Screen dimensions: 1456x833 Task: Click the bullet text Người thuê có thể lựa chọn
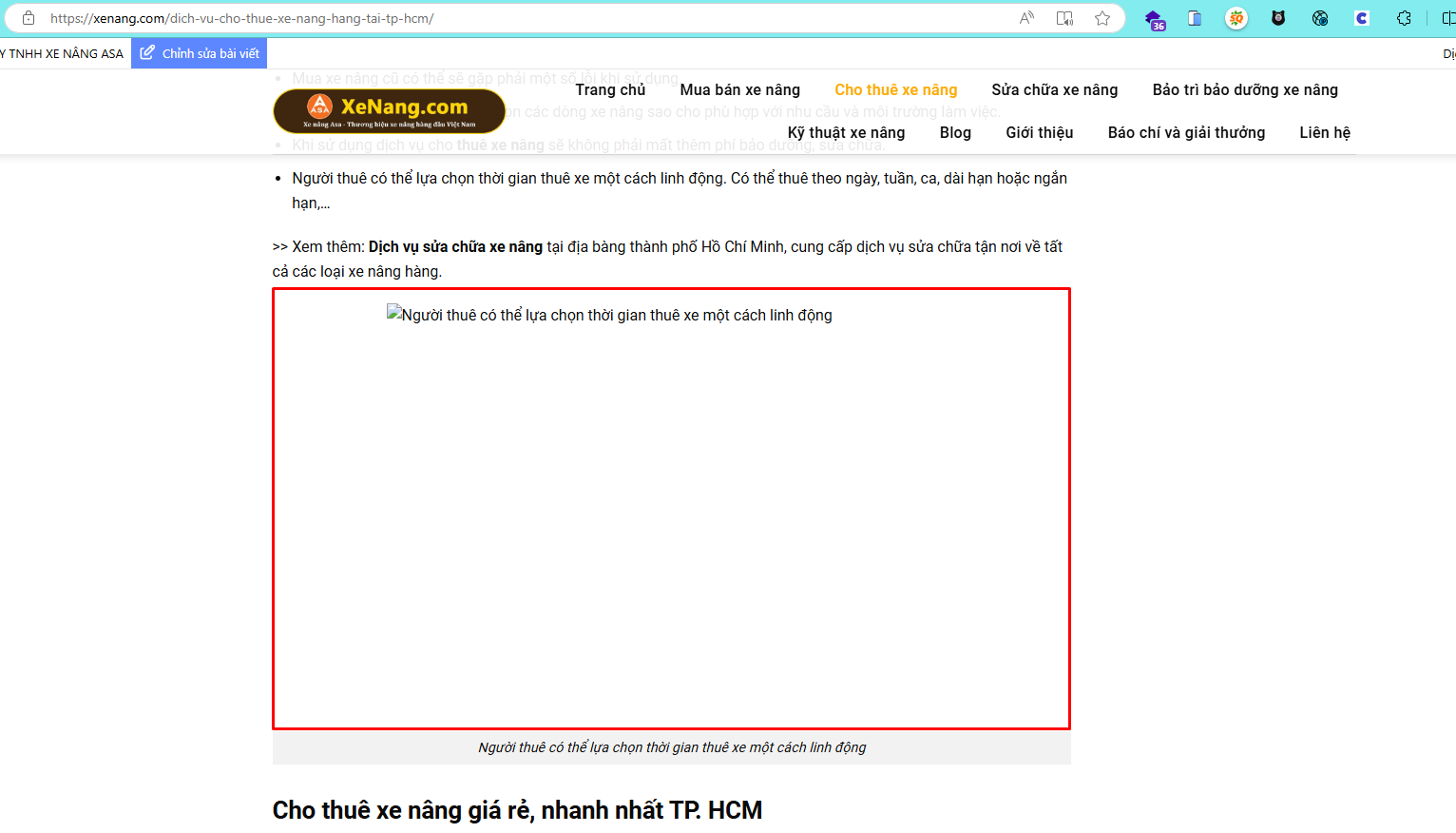680,190
